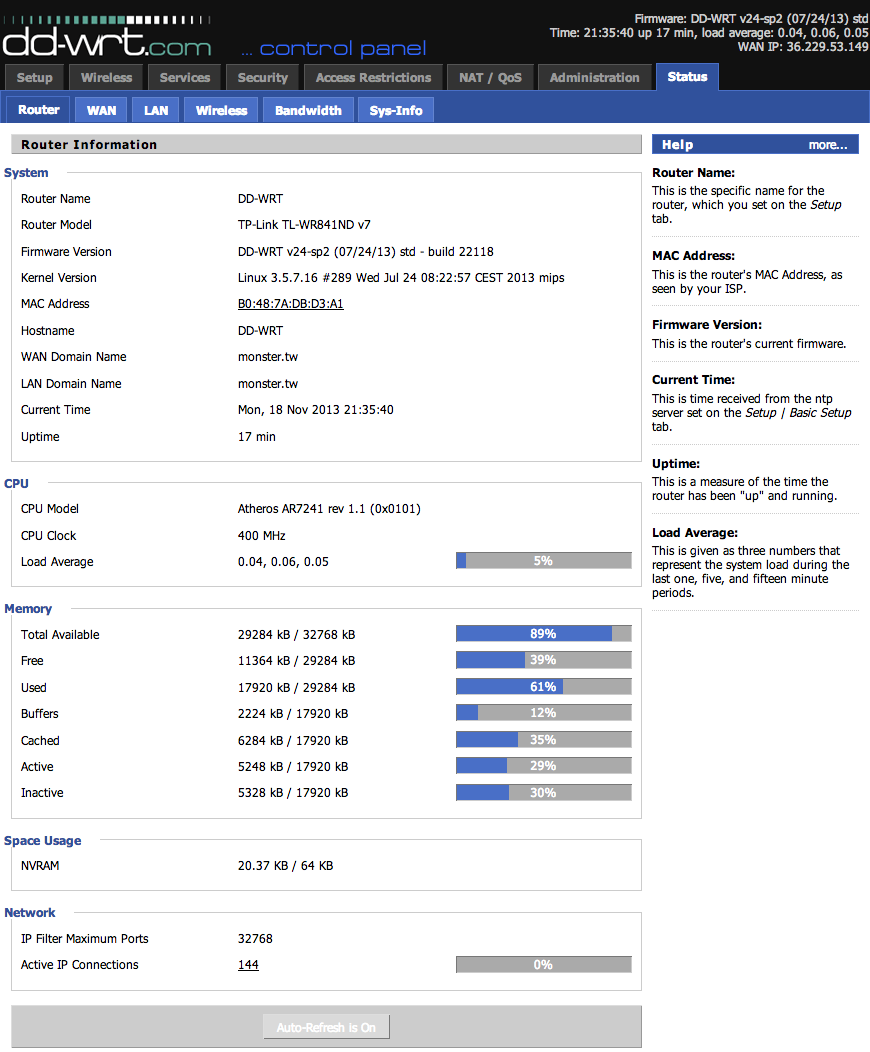Click the Inactive memory 30% bar
The width and height of the screenshot is (870, 1052).
click(543, 793)
